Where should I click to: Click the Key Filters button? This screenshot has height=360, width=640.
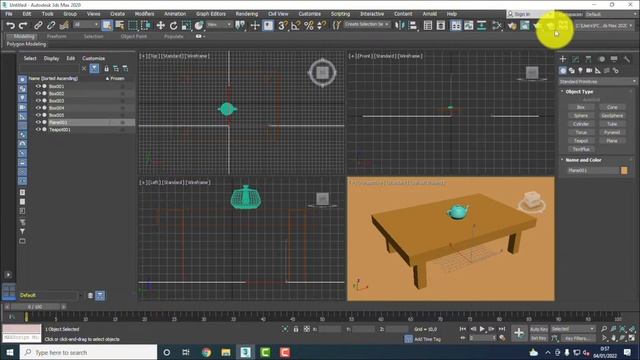pos(578,338)
